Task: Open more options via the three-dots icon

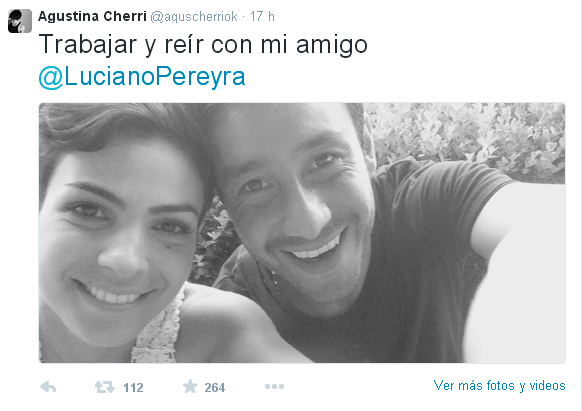Action: tap(274, 386)
